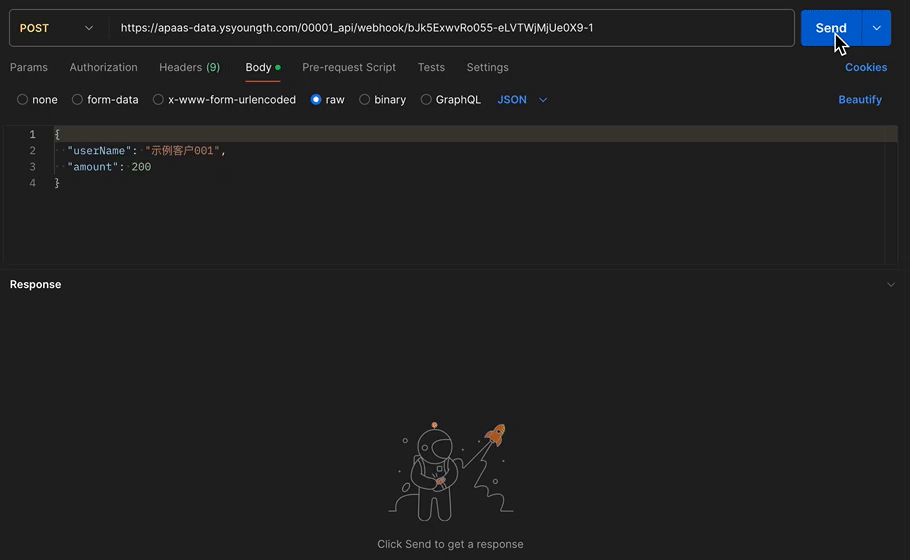Open the request Settings tab
Image resolution: width=910 pixels, height=560 pixels.
pyautogui.click(x=488, y=67)
